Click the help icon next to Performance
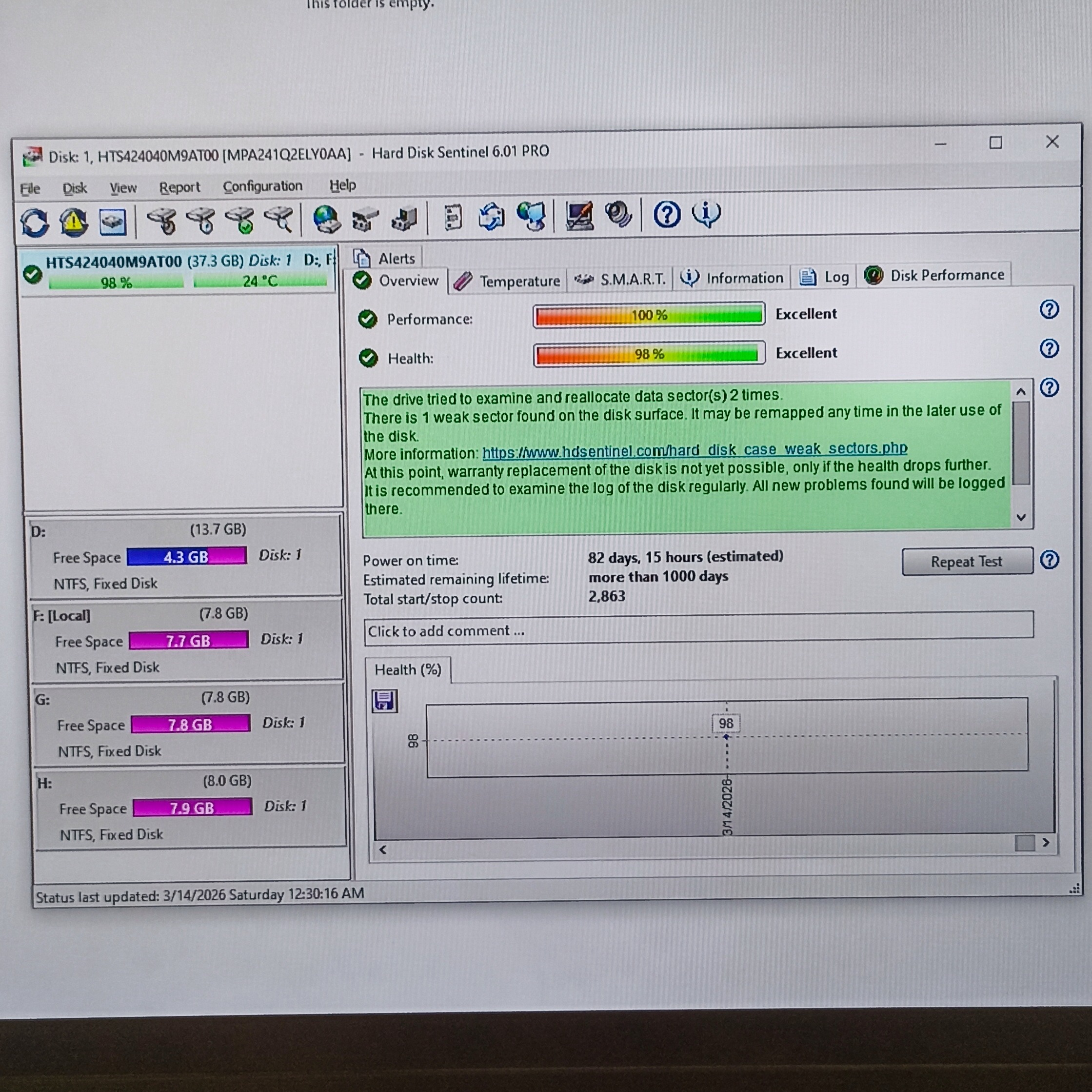This screenshot has width=1092, height=1092. click(1049, 309)
